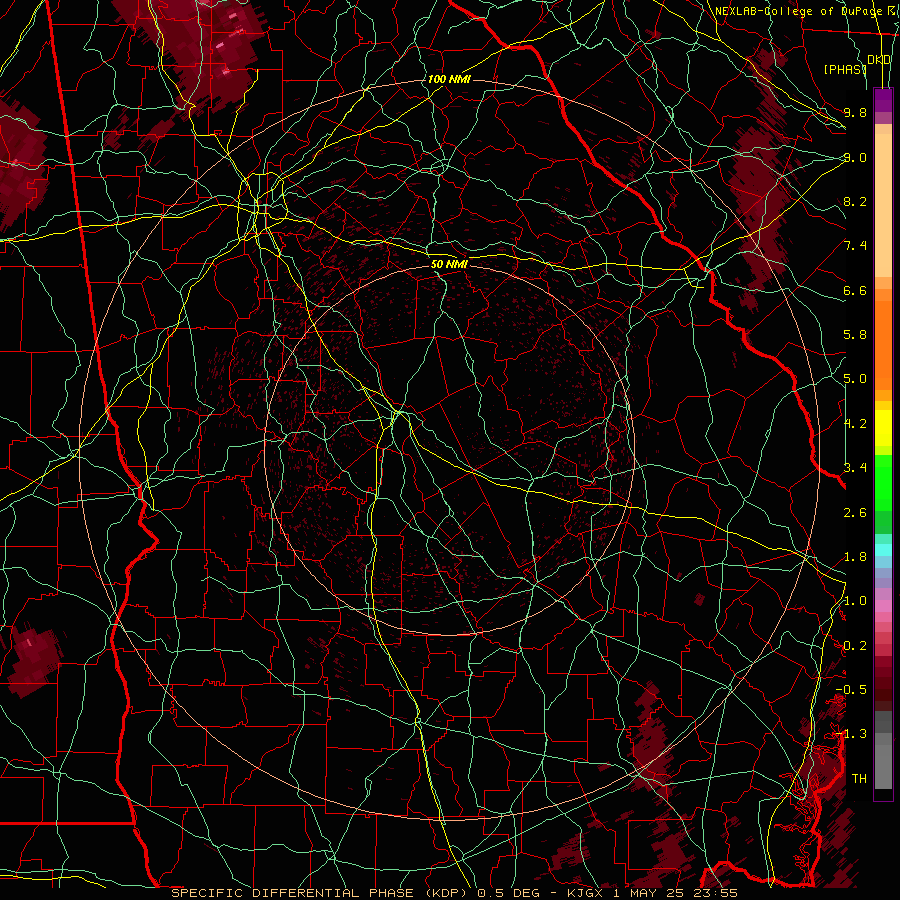Screen dimensions: 900x900
Task: Pick the purple segment atop the color bar
Action: tap(883, 100)
